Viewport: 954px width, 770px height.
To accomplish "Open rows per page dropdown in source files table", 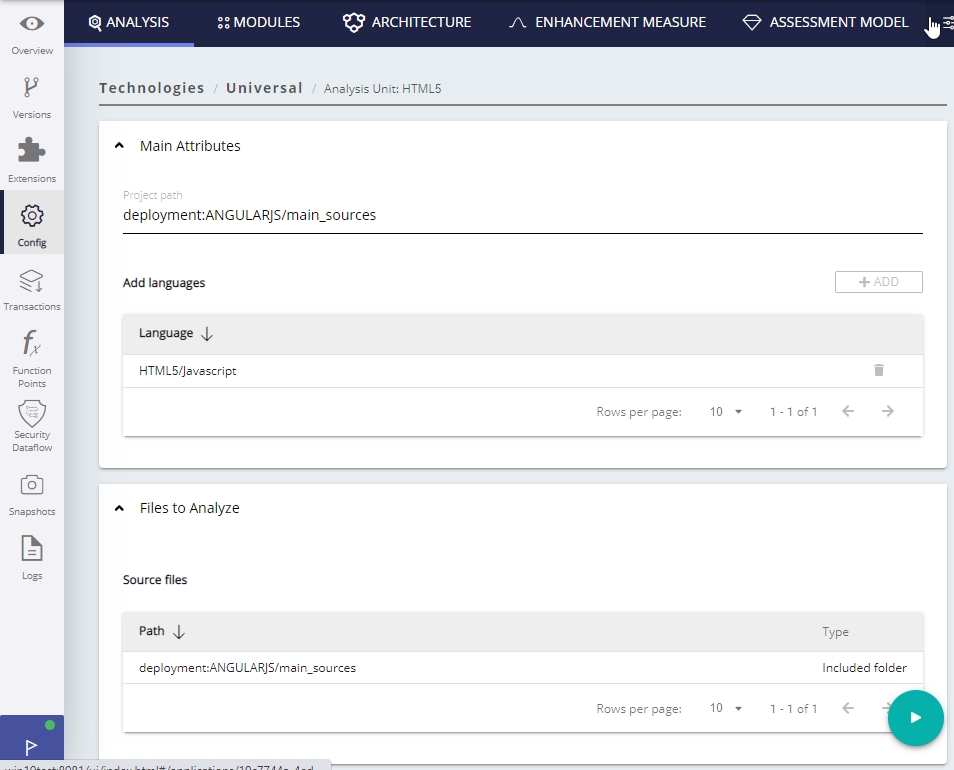I will (726, 709).
